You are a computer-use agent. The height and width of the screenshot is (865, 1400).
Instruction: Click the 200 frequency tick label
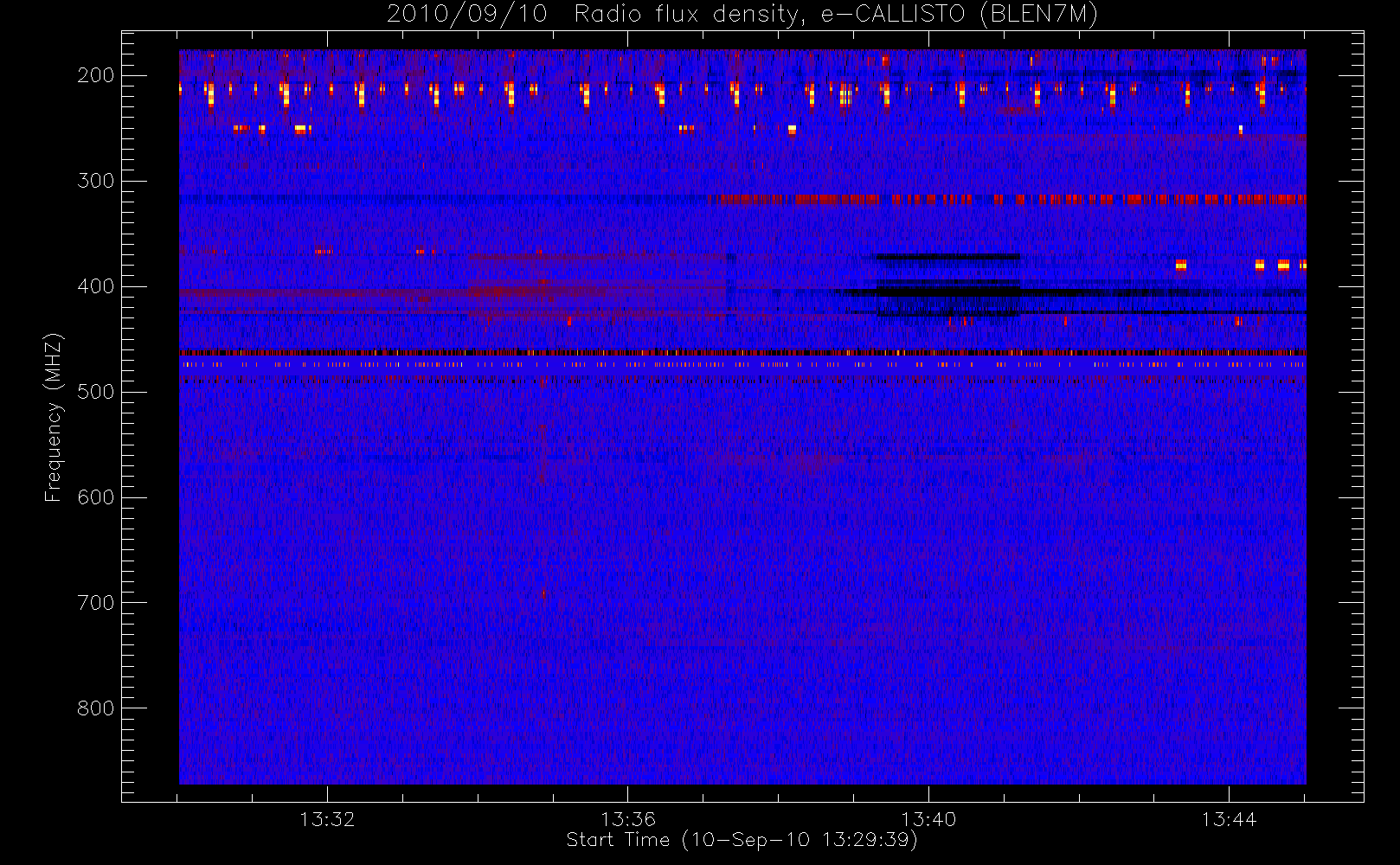(x=95, y=75)
